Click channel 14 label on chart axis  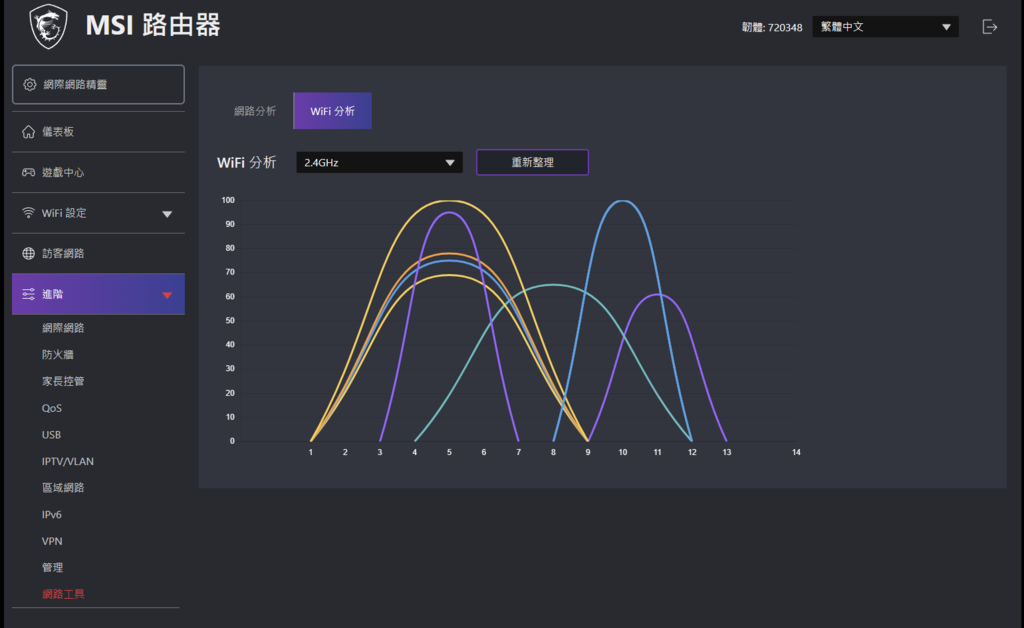tap(796, 452)
